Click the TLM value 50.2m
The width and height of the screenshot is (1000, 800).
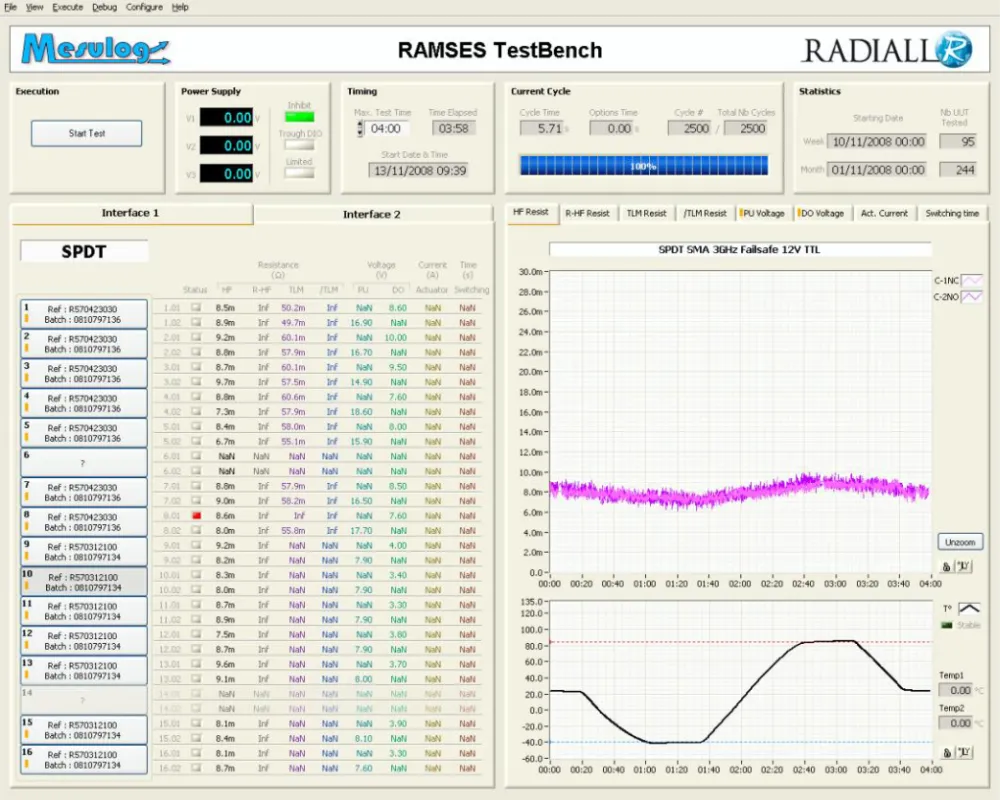293,307
